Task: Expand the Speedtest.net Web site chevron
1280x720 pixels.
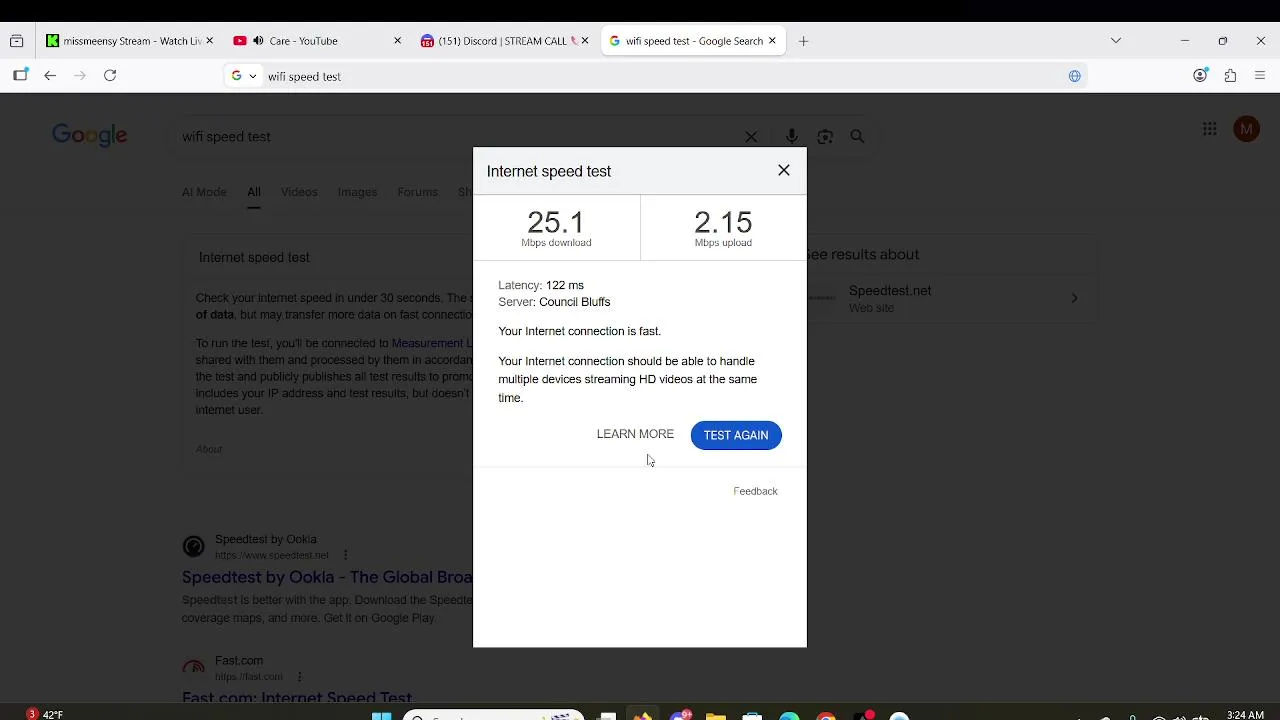Action: click(x=1074, y=298)
